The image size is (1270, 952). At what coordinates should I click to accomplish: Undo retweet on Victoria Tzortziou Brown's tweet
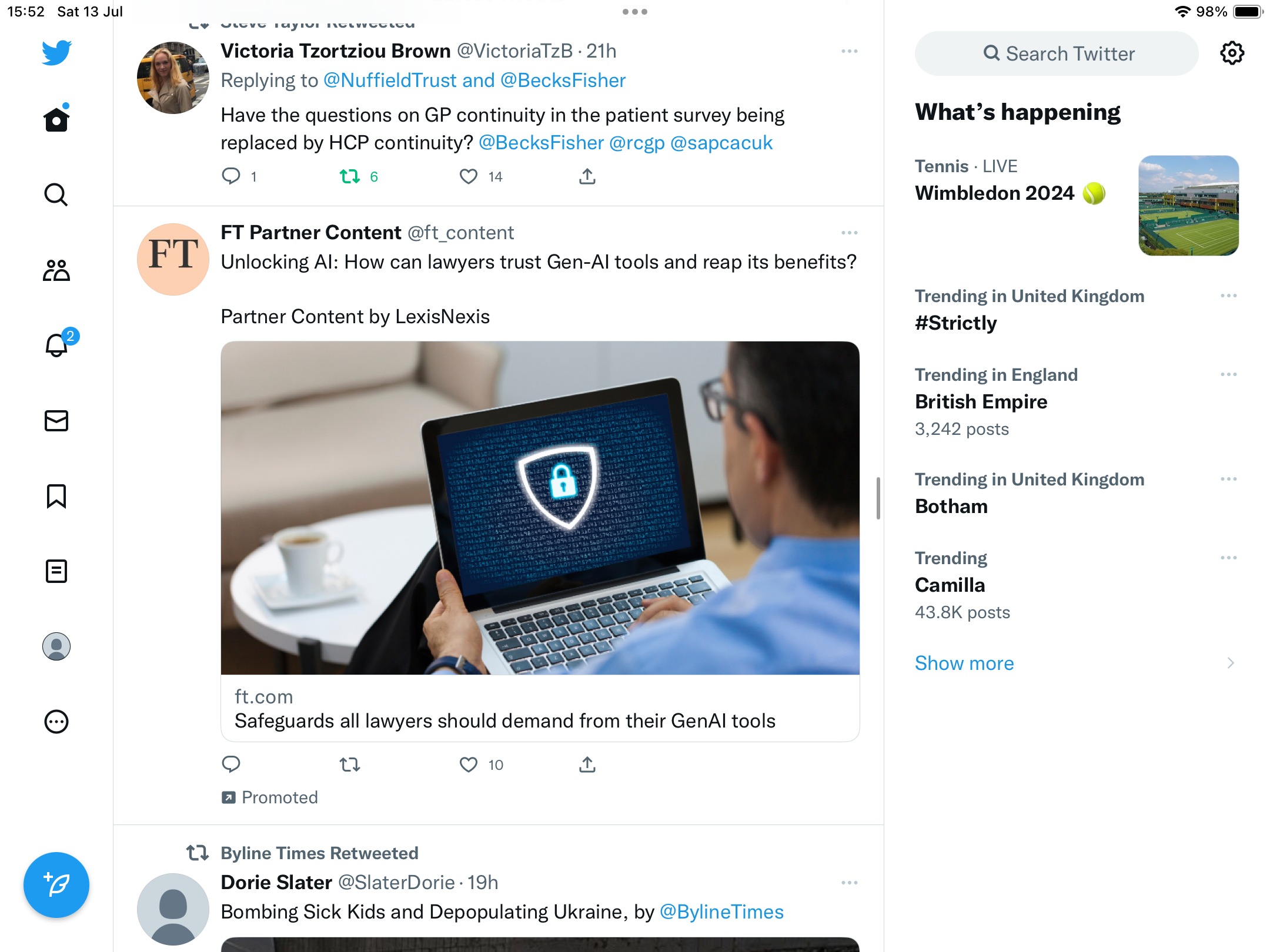click(350, 176)
